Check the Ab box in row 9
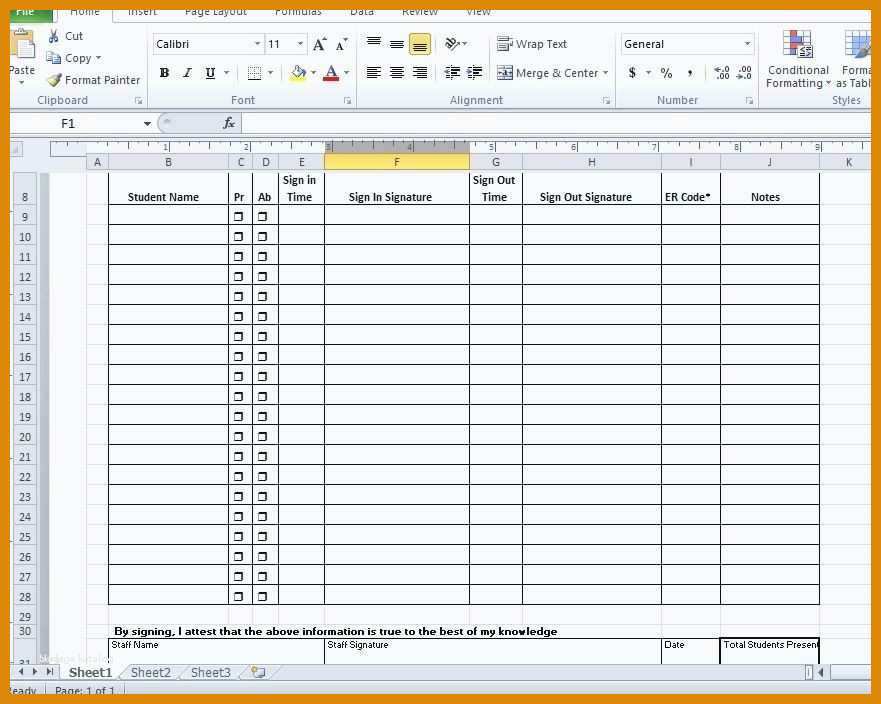 262,216
